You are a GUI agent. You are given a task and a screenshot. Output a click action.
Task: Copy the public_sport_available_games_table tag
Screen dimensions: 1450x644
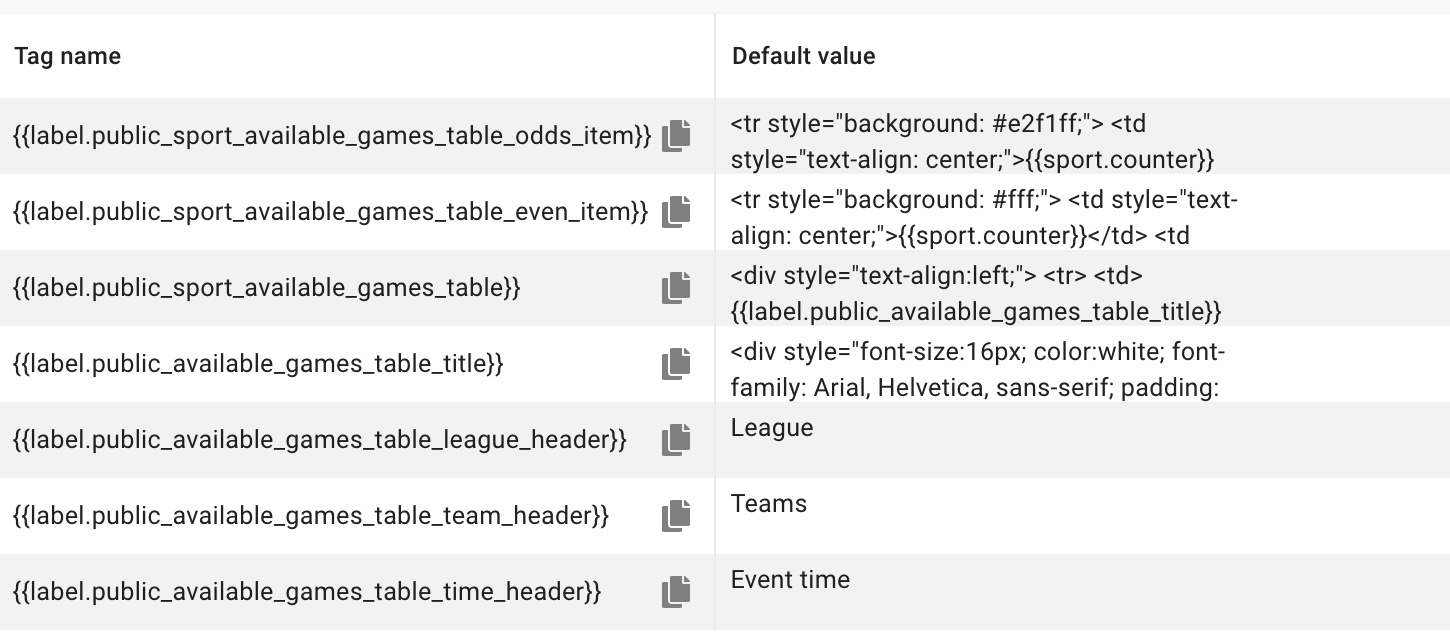click(x=676, y=288)
